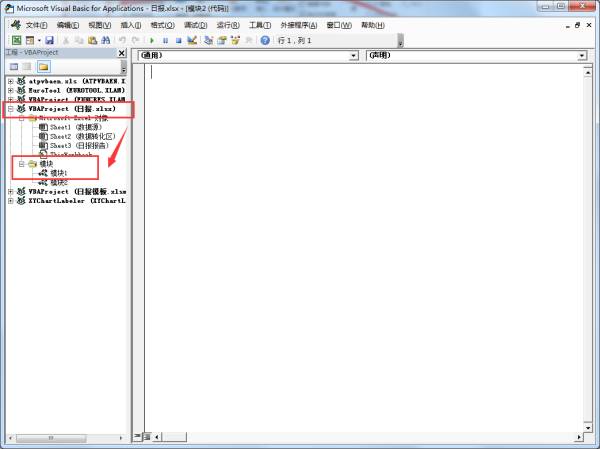Open the 帮助(H) menu
This screenshot has height=449, width=600.
click(x=373, y=25)
